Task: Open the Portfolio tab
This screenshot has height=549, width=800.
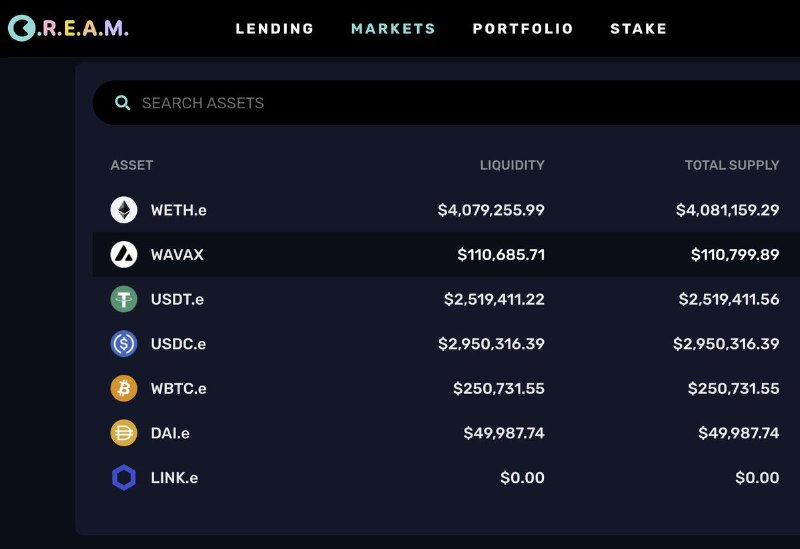Action: point(523,29)
